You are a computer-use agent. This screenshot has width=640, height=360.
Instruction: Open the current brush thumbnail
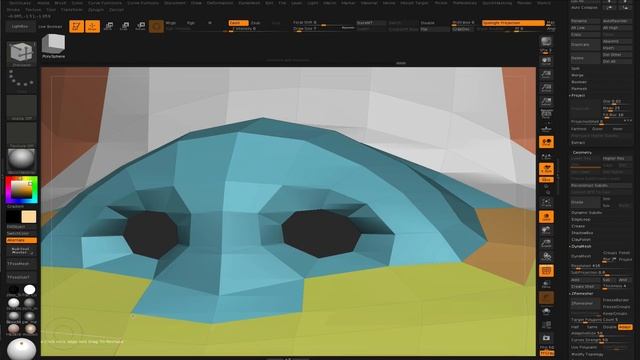point(21,53)
